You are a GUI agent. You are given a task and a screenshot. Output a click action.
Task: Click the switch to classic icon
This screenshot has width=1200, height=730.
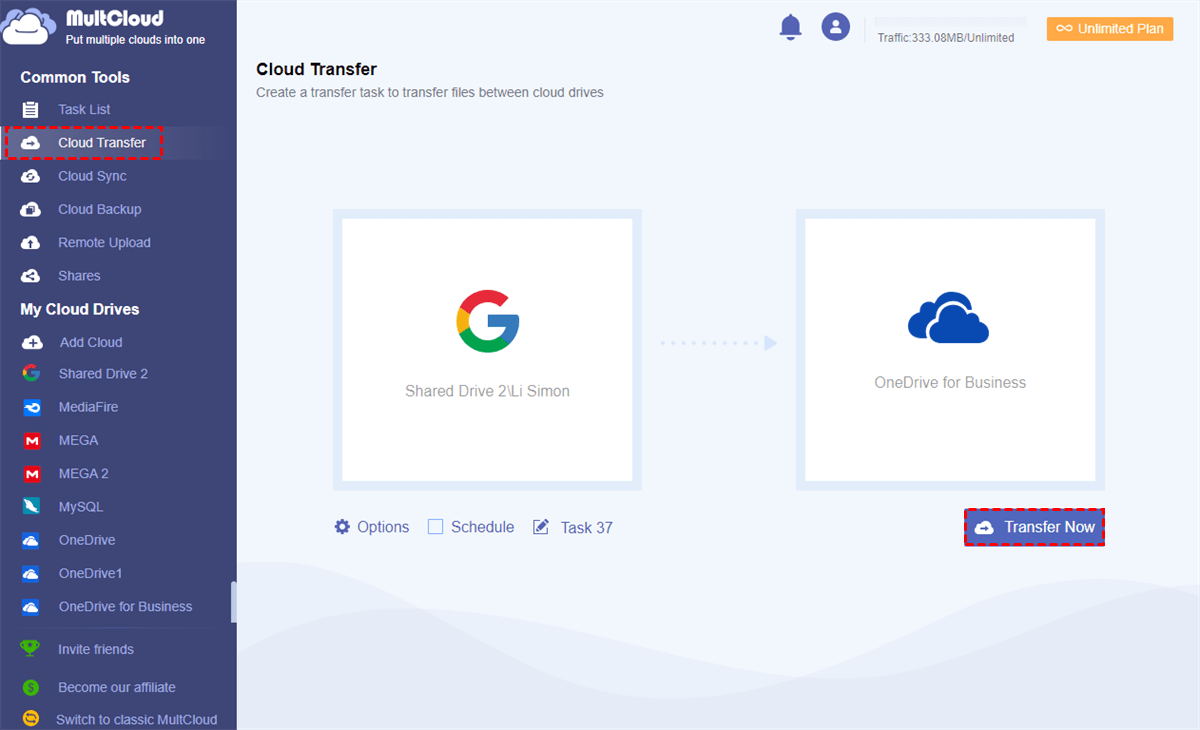[x=31, y=719]
